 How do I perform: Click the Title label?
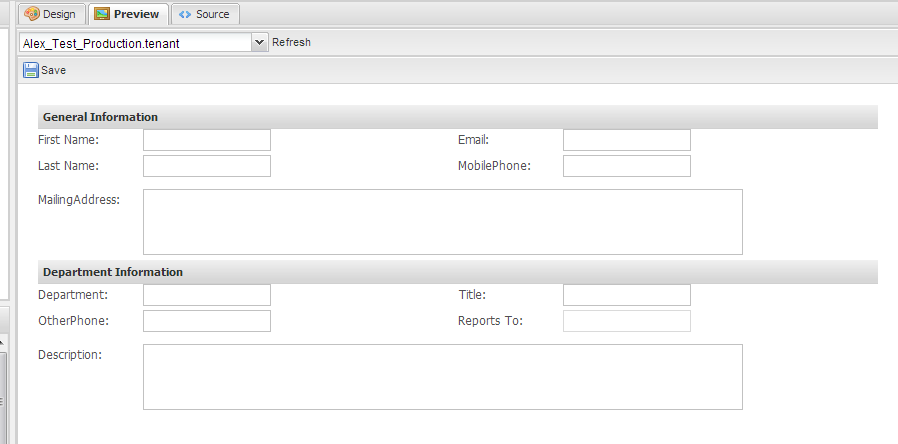coord(472,295)
